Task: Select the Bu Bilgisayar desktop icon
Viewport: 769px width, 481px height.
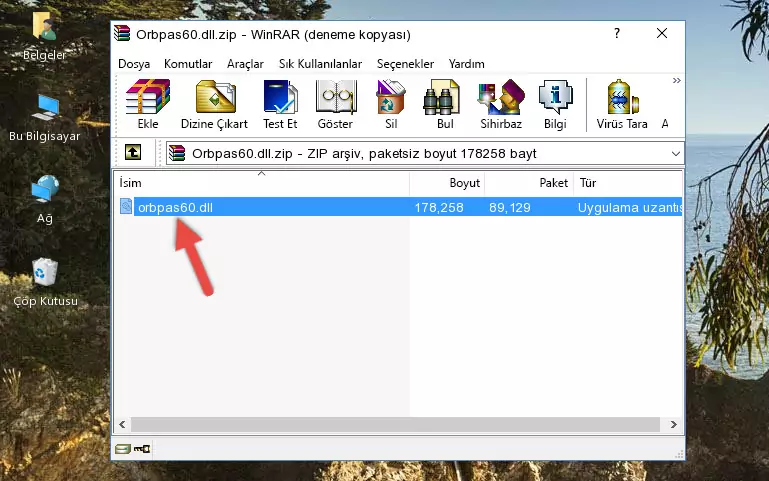Action: [45, 118]
